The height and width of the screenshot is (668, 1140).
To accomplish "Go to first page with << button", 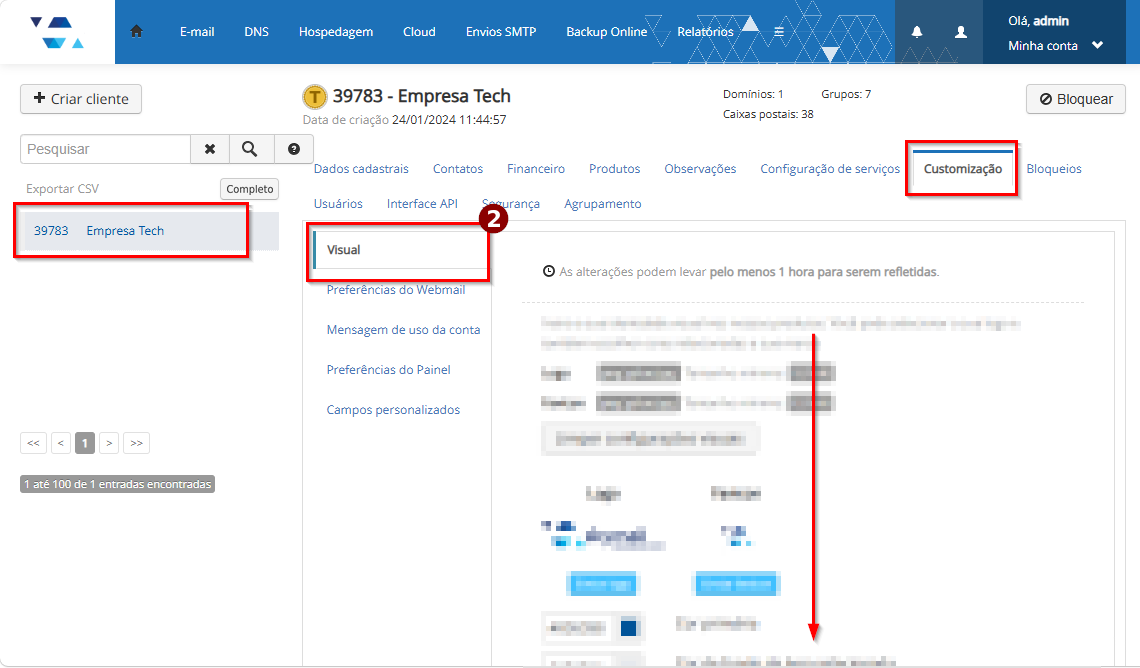I will coord(33,443).
